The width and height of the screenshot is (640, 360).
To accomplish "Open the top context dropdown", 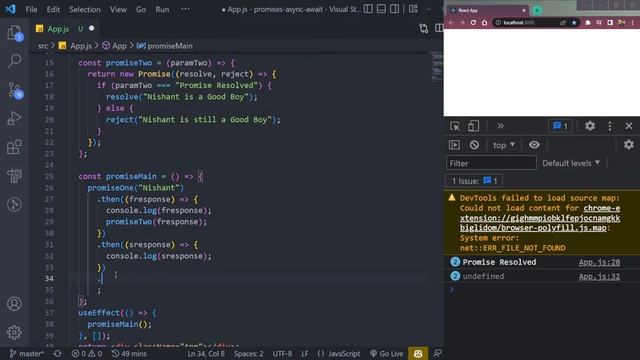I will 504,145.
